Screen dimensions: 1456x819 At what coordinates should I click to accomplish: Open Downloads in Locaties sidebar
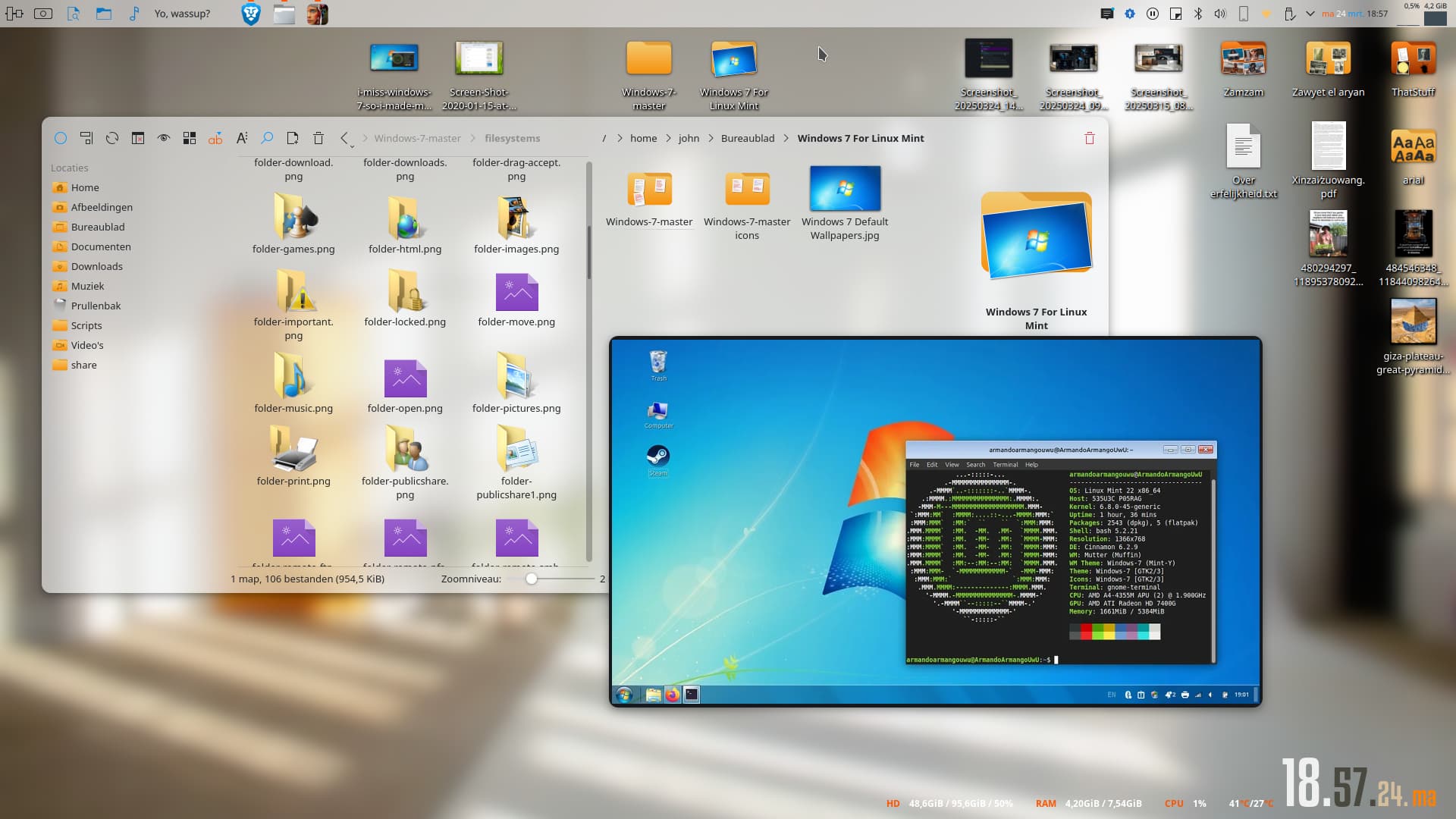tap(97, 266)
